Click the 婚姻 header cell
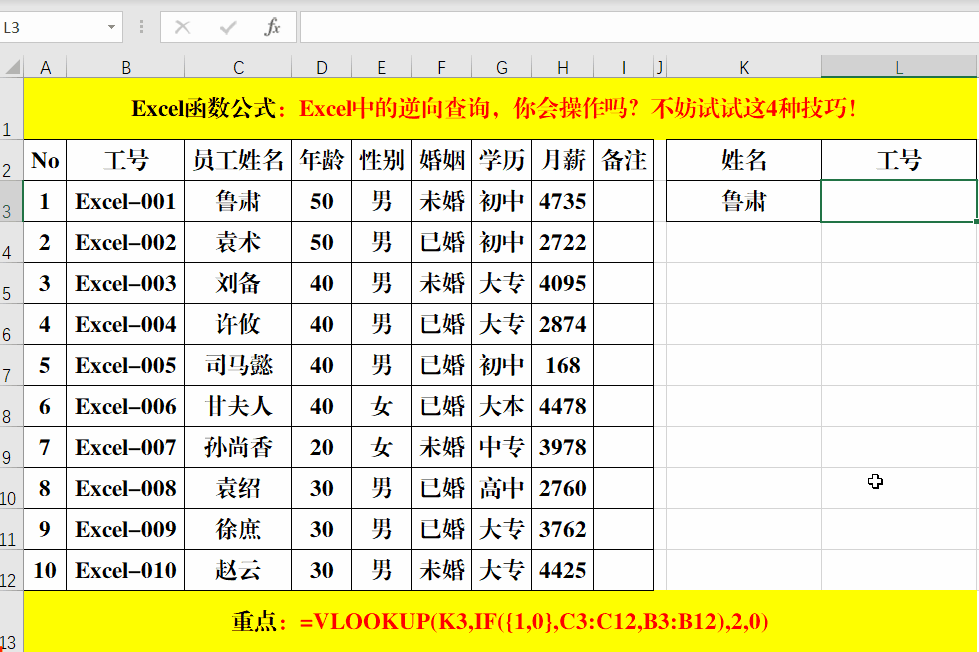 [441, 161]
